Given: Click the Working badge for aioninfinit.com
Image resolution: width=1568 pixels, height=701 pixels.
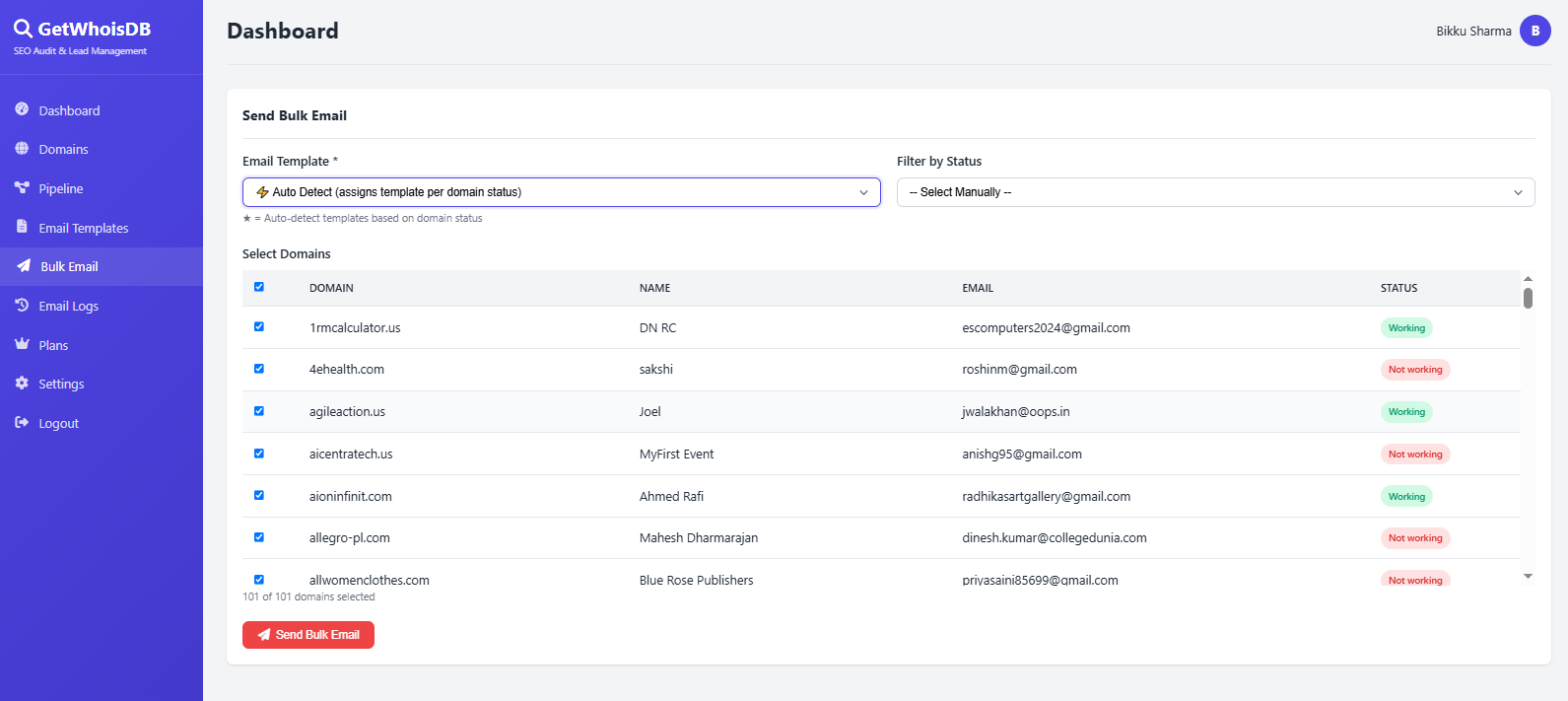Looking at the screenshot, I should pyautogui.click(x=1406, y=497).
